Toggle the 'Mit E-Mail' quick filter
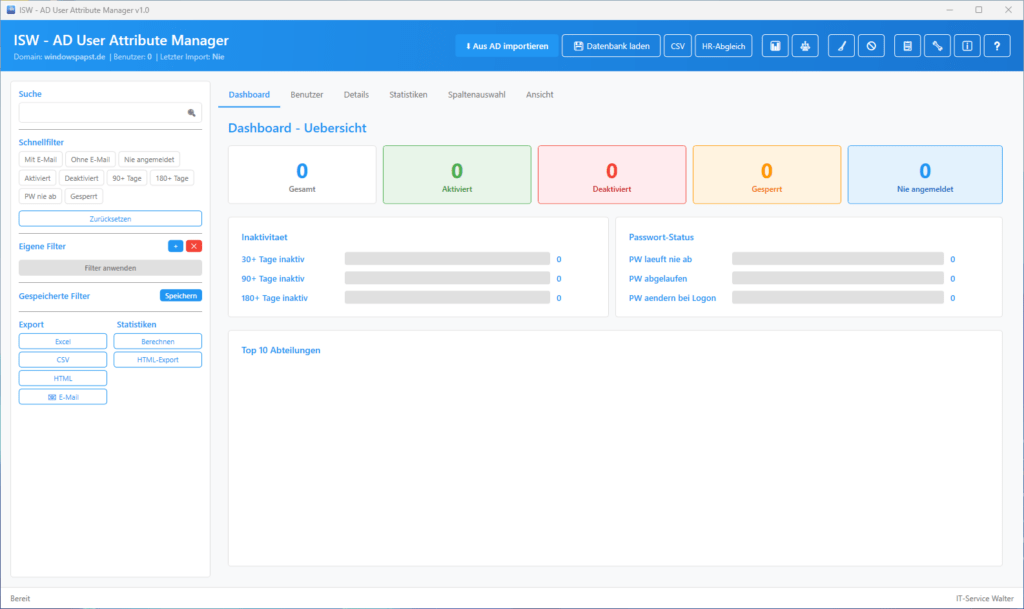Image resolution: width=1024 pixels, height=609 pixels. point(41,159)
